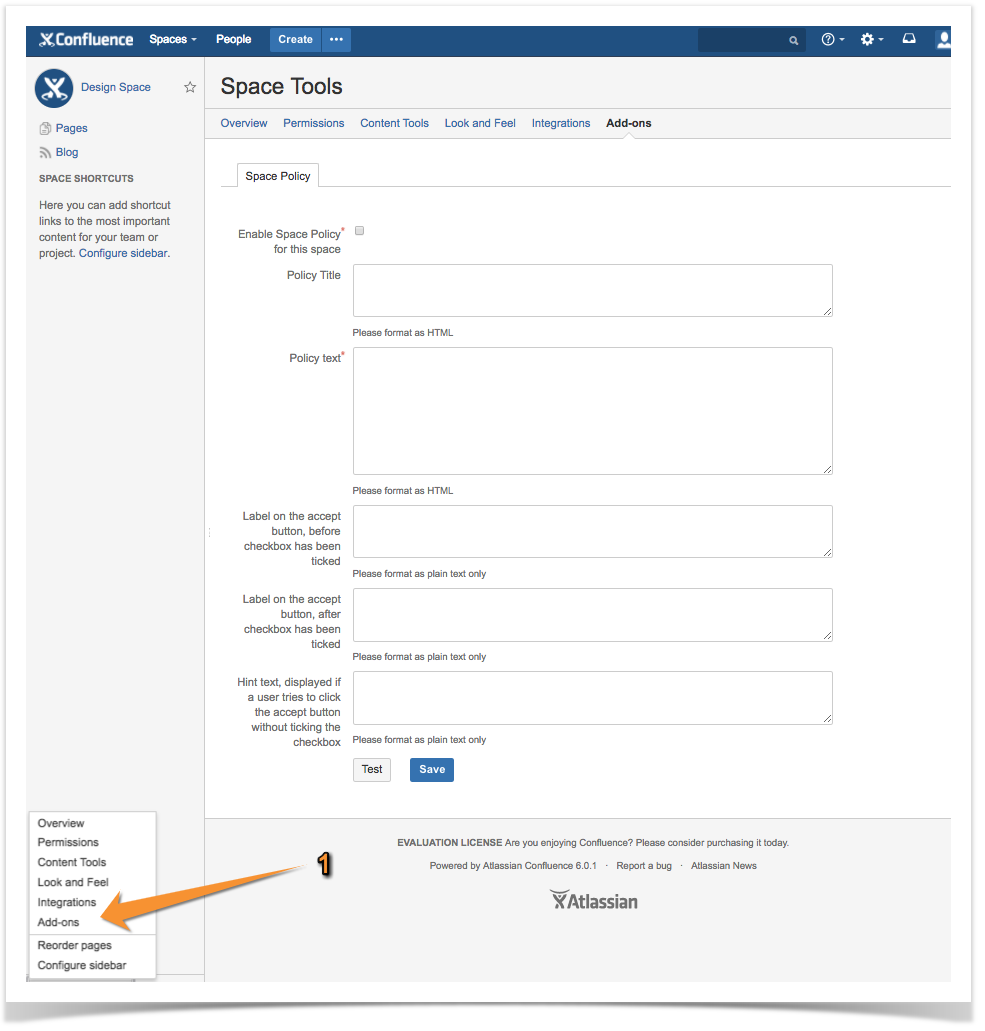
Task: Choose Reorder pages from popup menu
Action: pos(74,945)
